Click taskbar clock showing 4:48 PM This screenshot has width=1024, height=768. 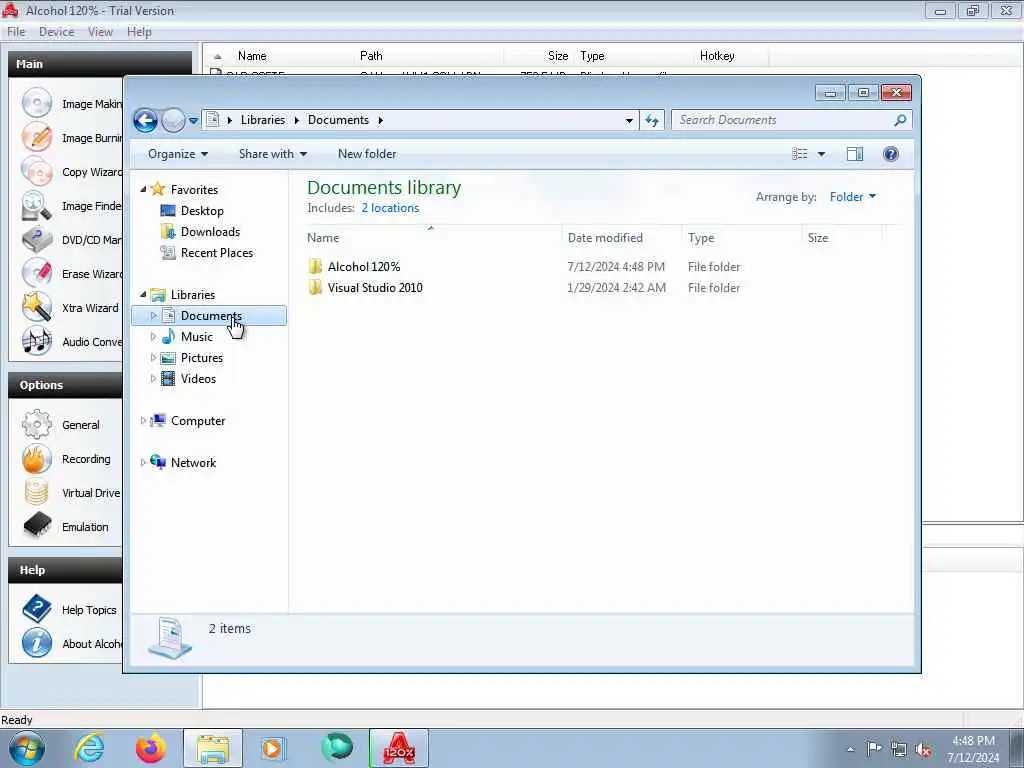973,749
